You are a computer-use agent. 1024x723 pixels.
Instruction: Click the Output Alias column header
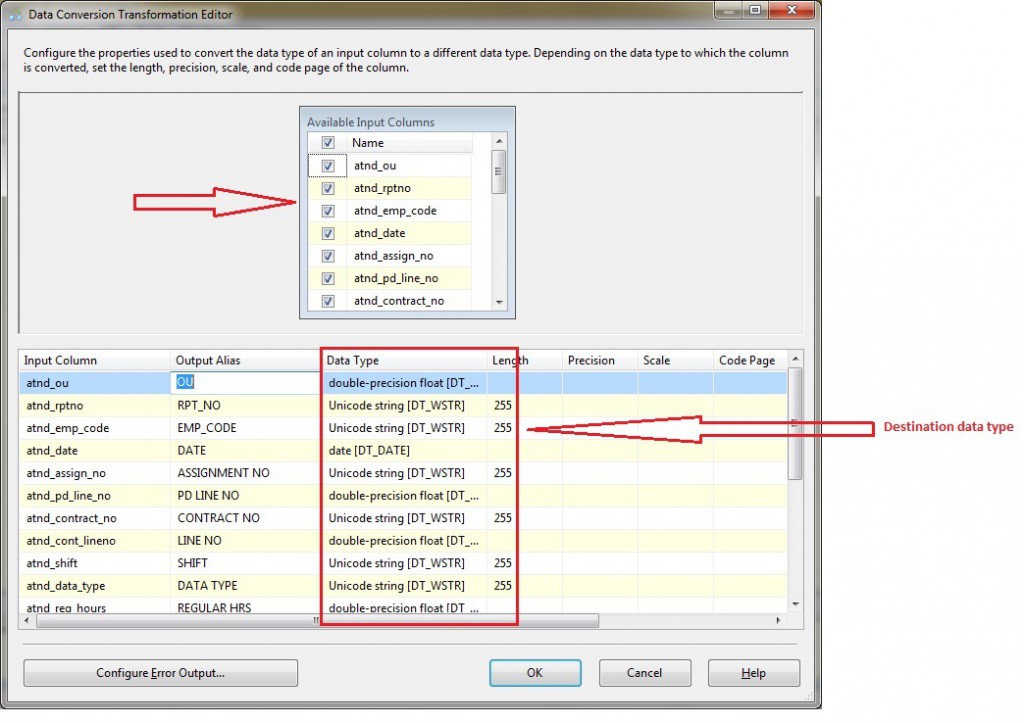click(x=245, y=360)
